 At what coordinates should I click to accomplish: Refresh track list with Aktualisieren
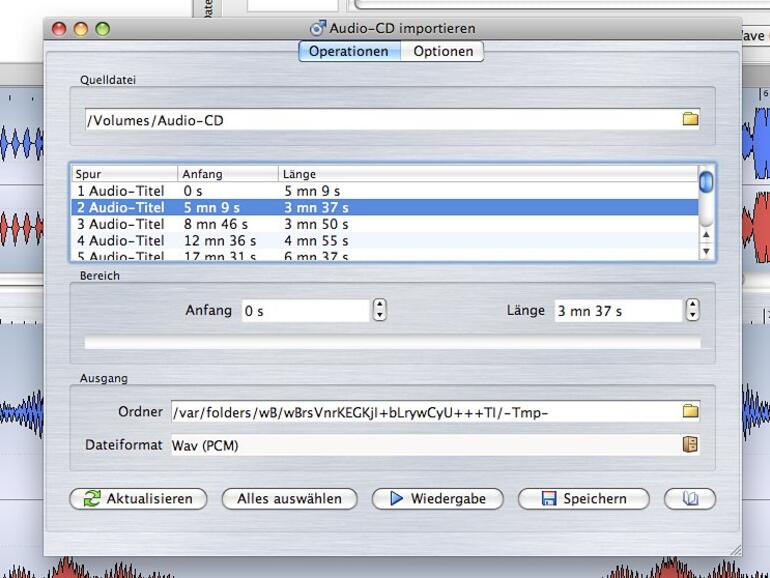click(x=138, y=499)
